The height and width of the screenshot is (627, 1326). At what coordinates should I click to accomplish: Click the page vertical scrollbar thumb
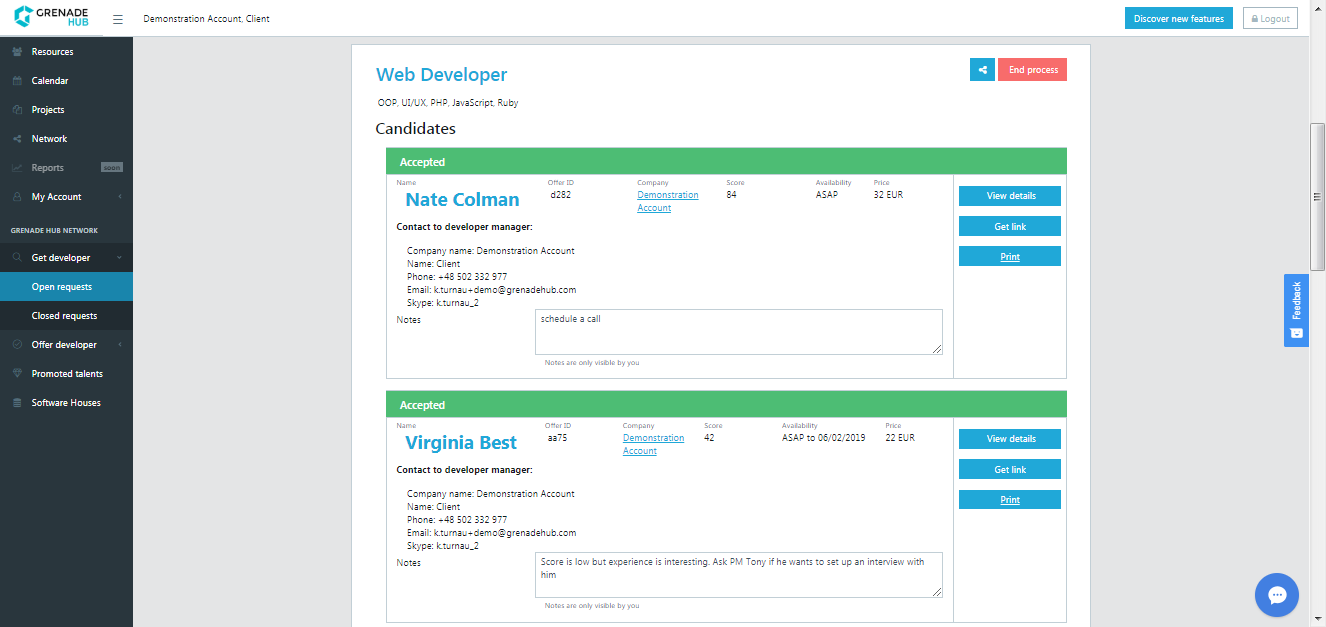[x=1318, y=198]
